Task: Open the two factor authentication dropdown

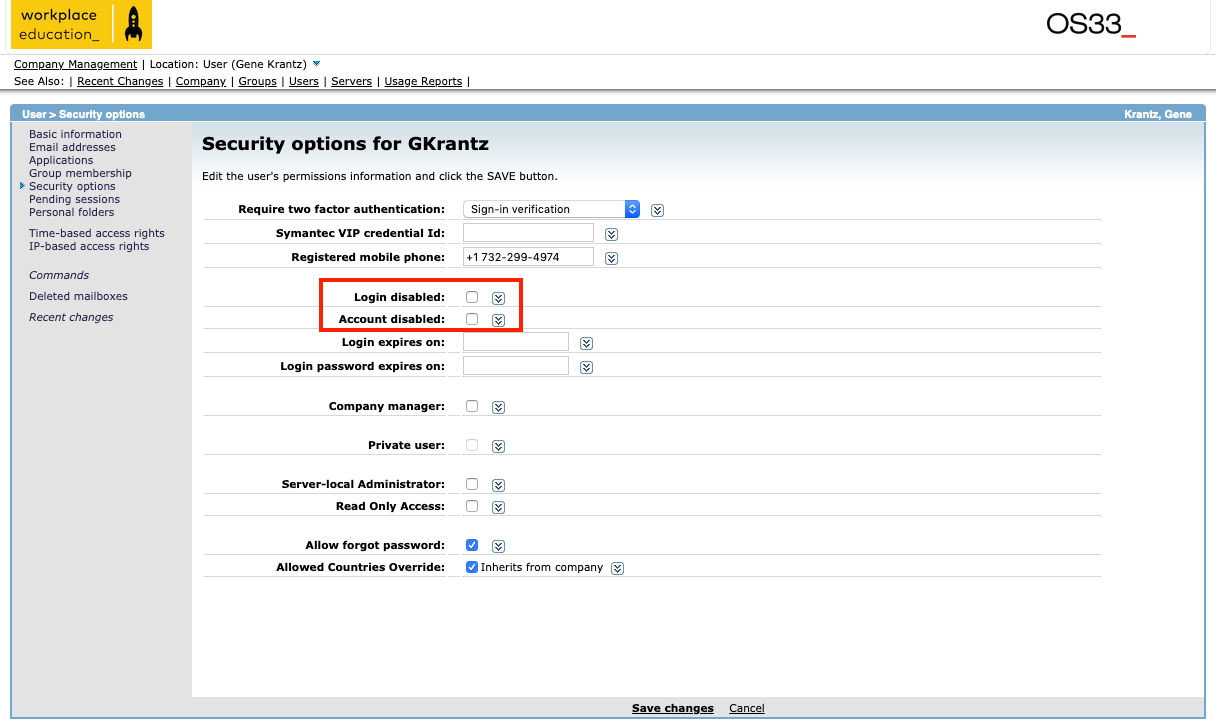Action: coord(551,209)
